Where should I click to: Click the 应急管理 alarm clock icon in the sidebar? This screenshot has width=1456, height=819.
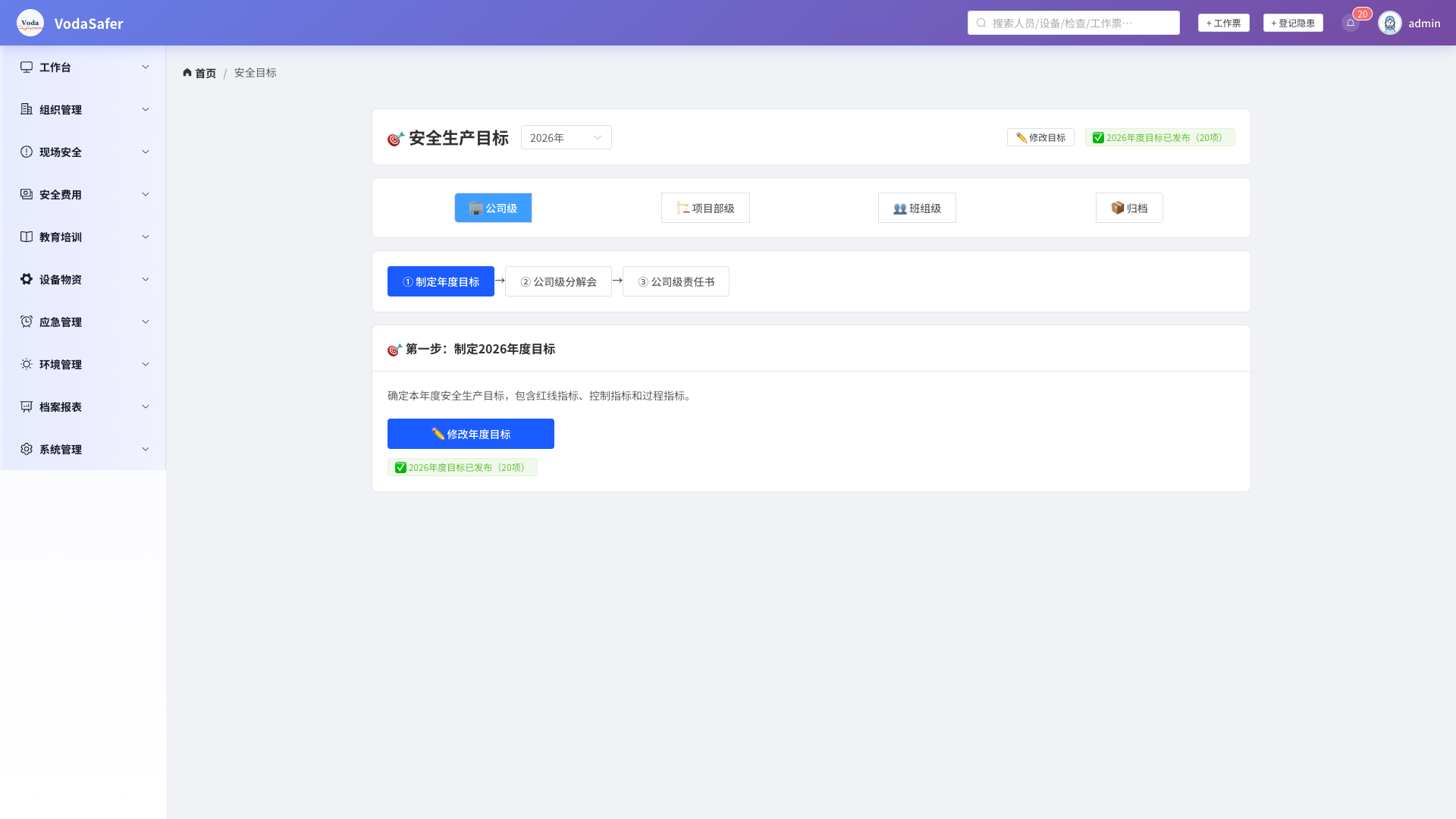pos(27,322)
